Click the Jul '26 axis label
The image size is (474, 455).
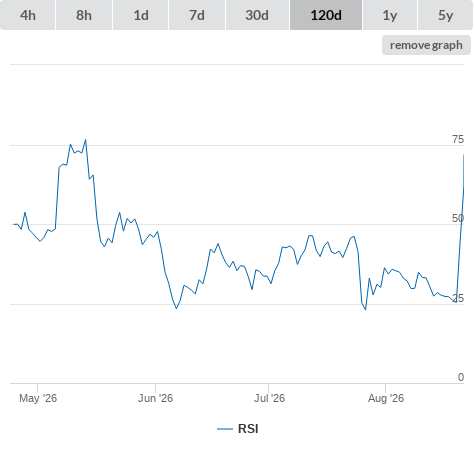click(269, 398)
